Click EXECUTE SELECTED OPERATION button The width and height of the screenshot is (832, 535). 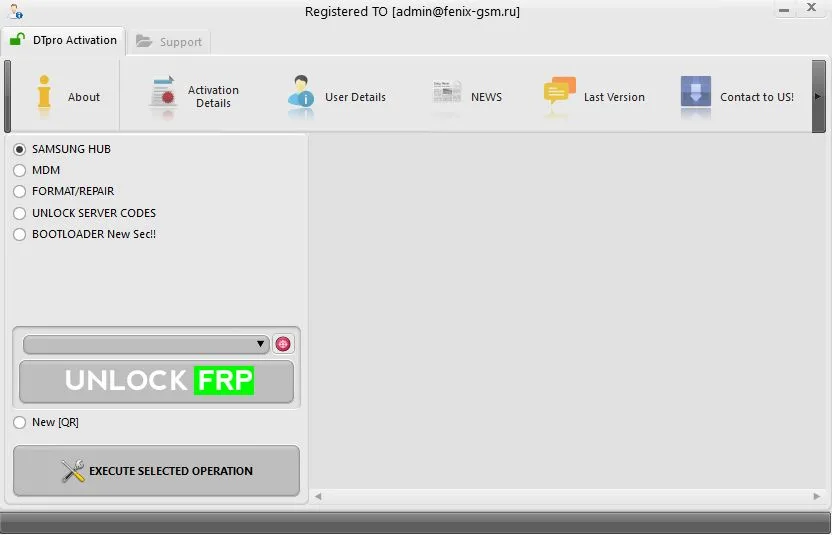click(x=157, y=471)
